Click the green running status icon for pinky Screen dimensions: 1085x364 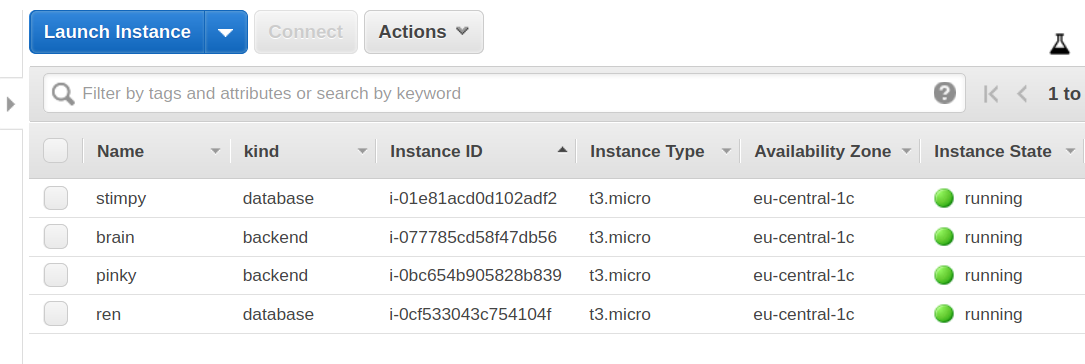click(x=944, y=275)
